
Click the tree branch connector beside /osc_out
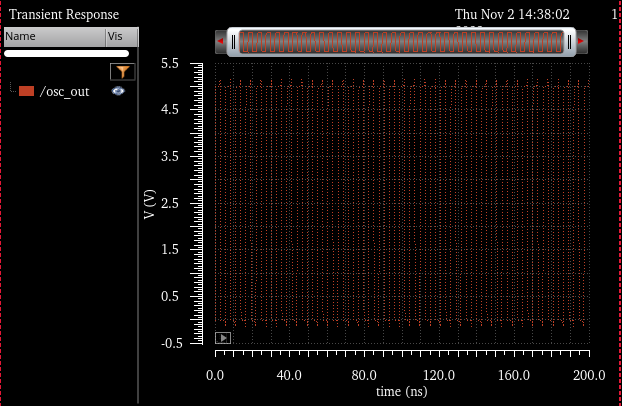coord(13,90)
